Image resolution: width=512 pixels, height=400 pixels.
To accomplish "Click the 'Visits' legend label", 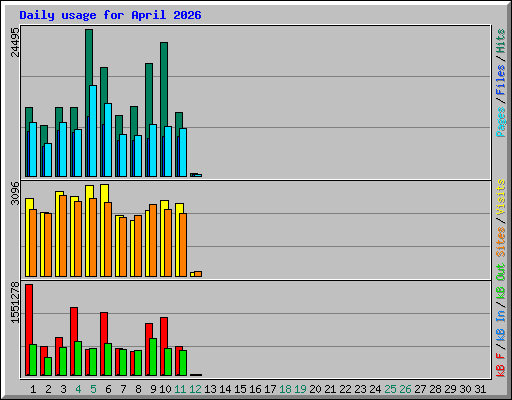I will coord(501,197).
